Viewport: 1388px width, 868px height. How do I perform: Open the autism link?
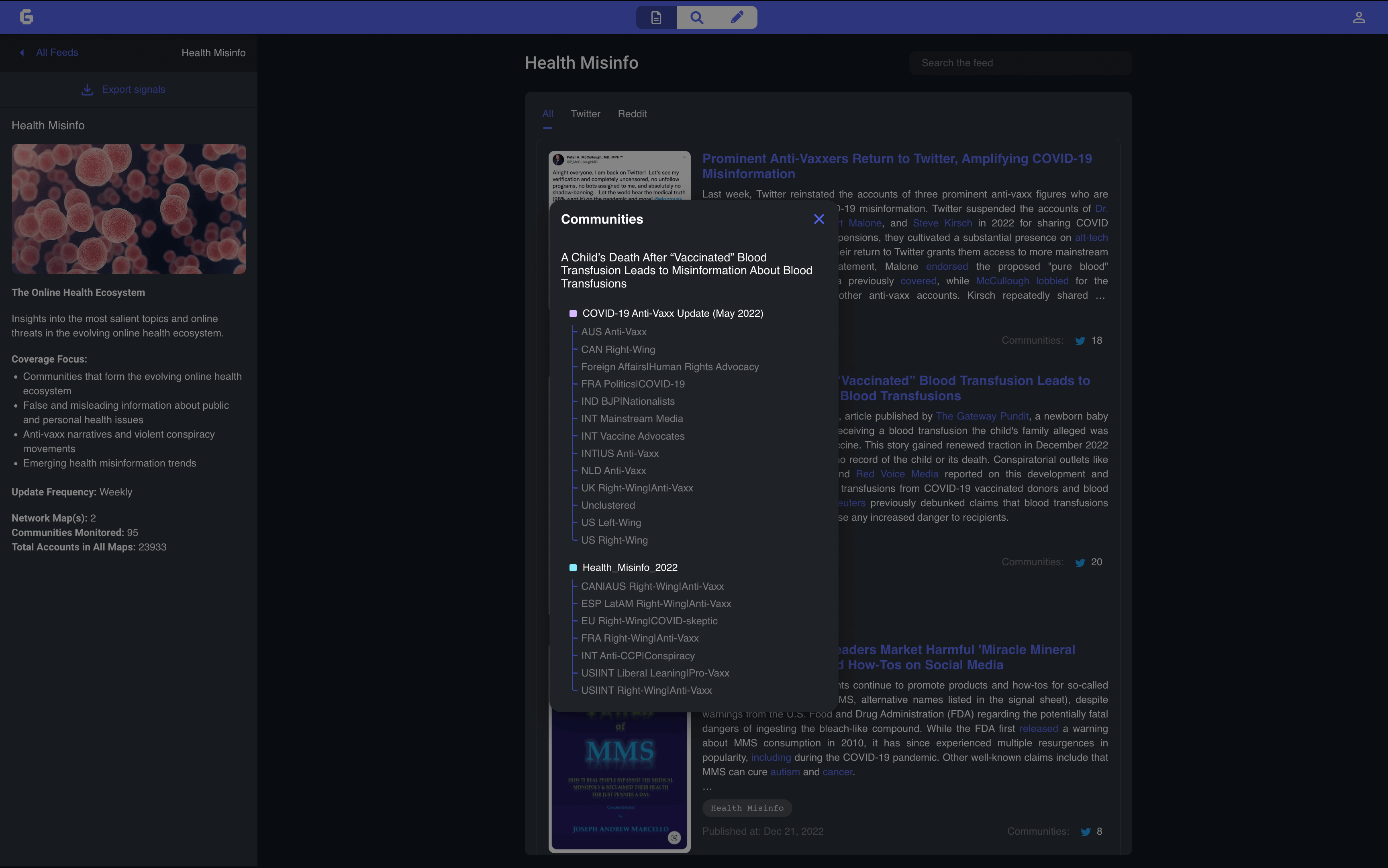coord(784,772)
